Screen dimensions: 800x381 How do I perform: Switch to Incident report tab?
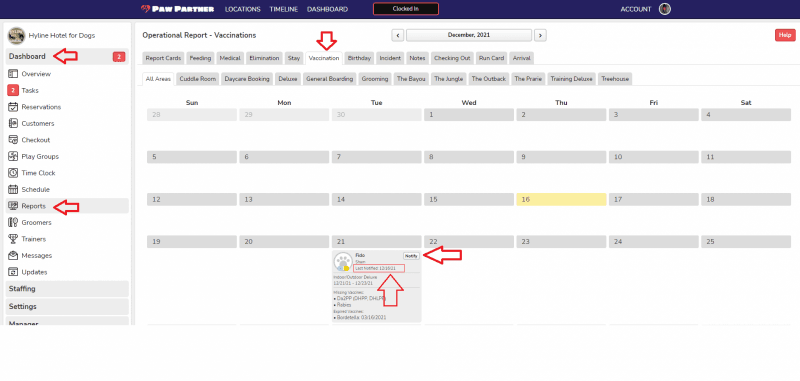tap(390, 58)
